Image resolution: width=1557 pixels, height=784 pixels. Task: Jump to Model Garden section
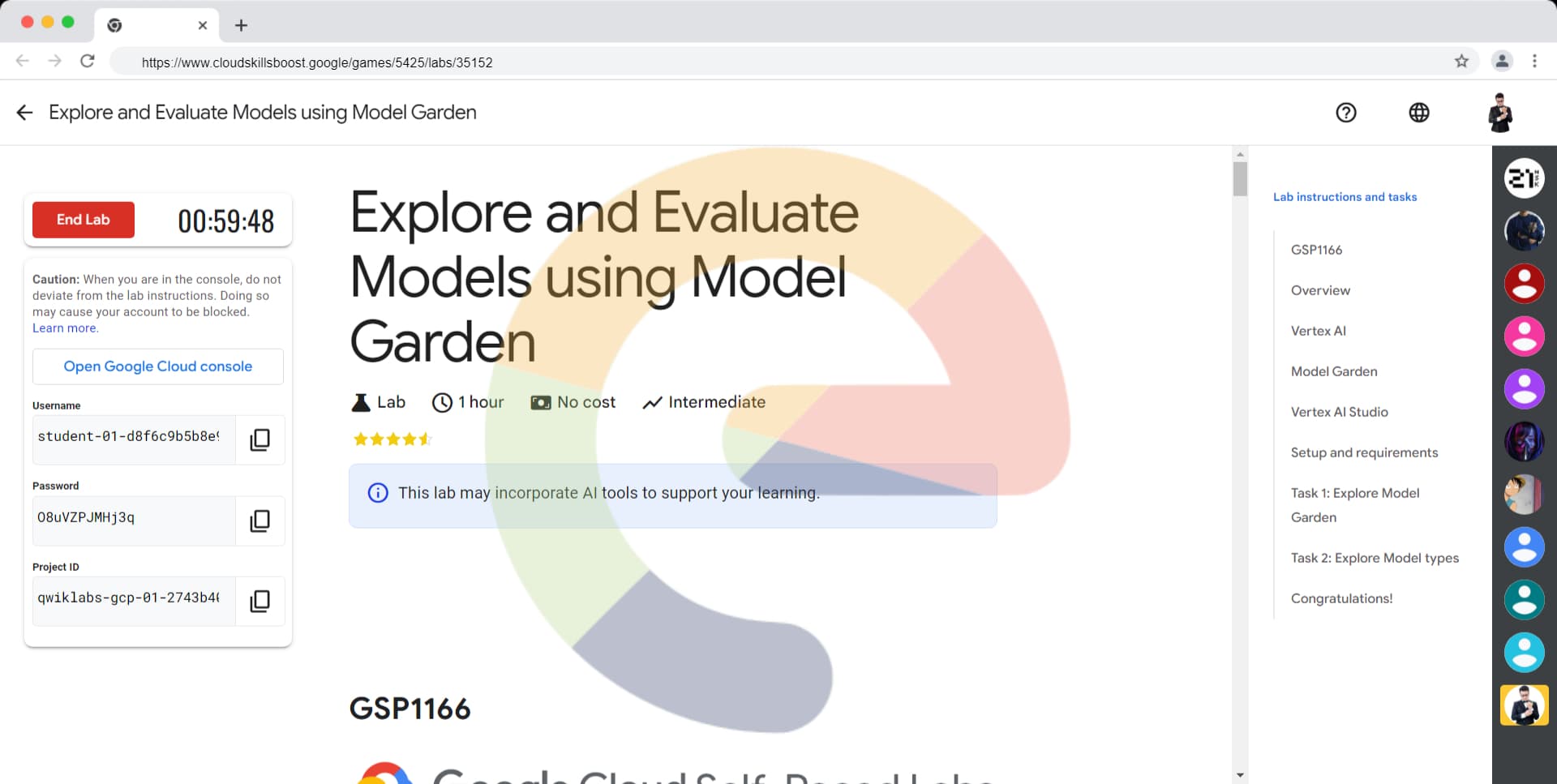coord(1334,371)
